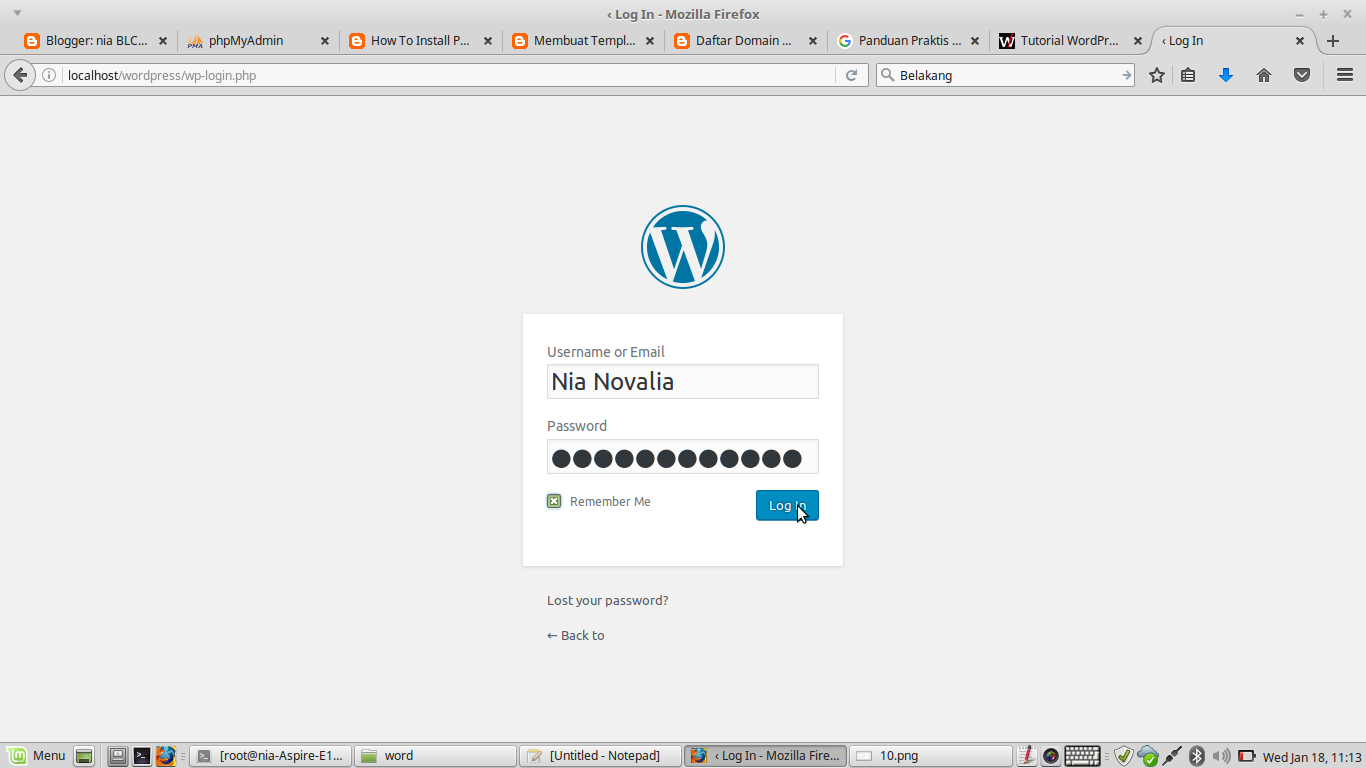Open the on-screen keyboard tray icon

pos(1083,756)
